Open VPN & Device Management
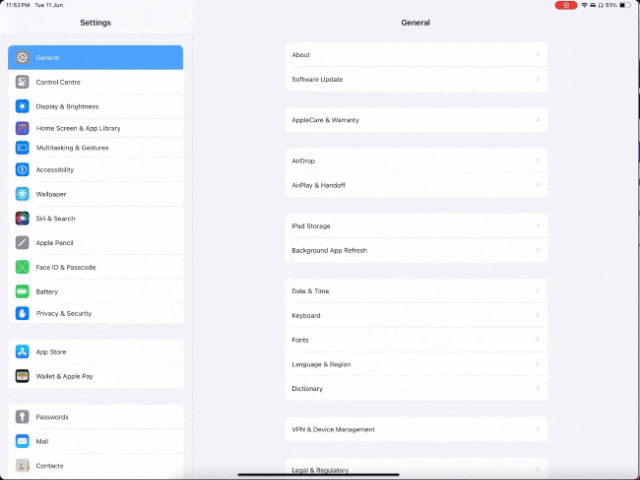 click(416, 429)
